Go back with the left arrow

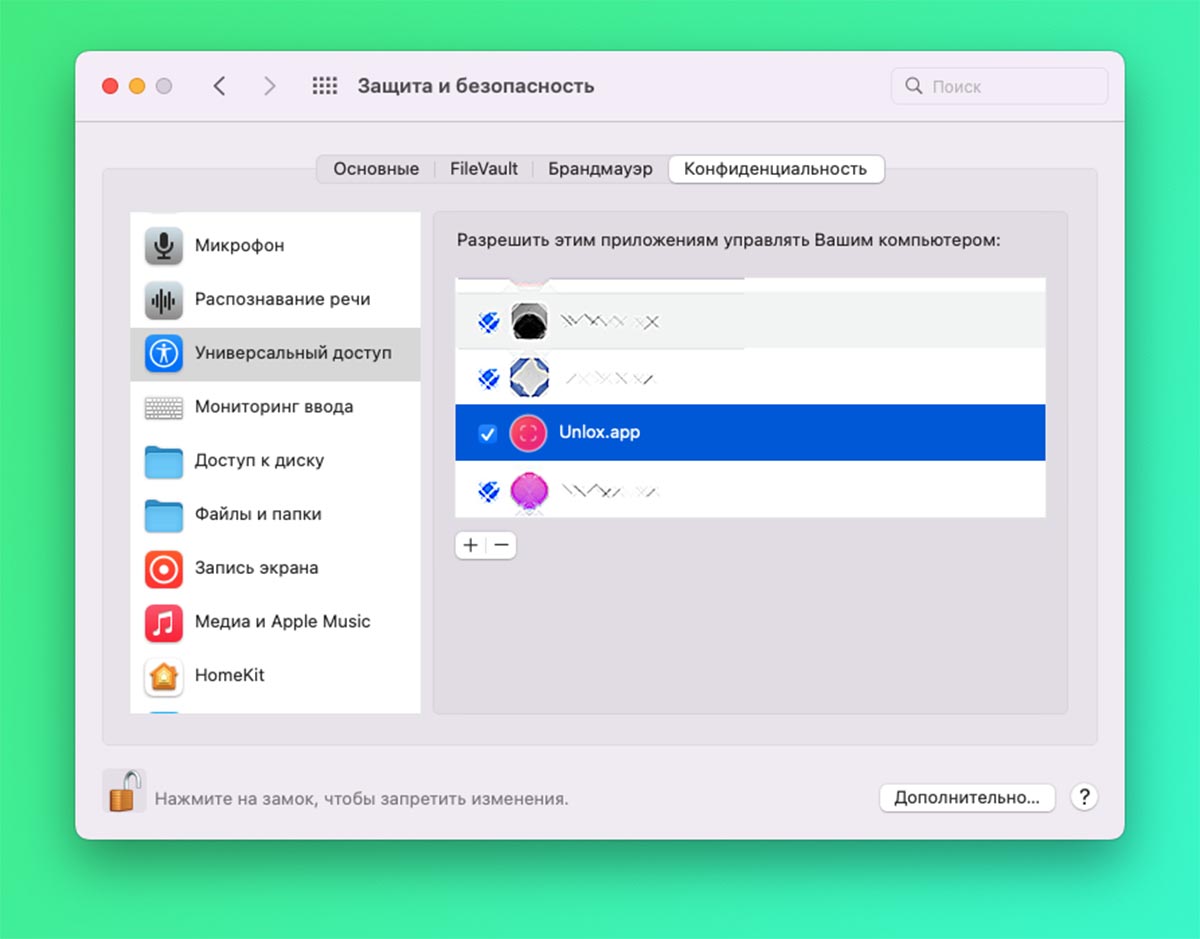pos(219,86)
